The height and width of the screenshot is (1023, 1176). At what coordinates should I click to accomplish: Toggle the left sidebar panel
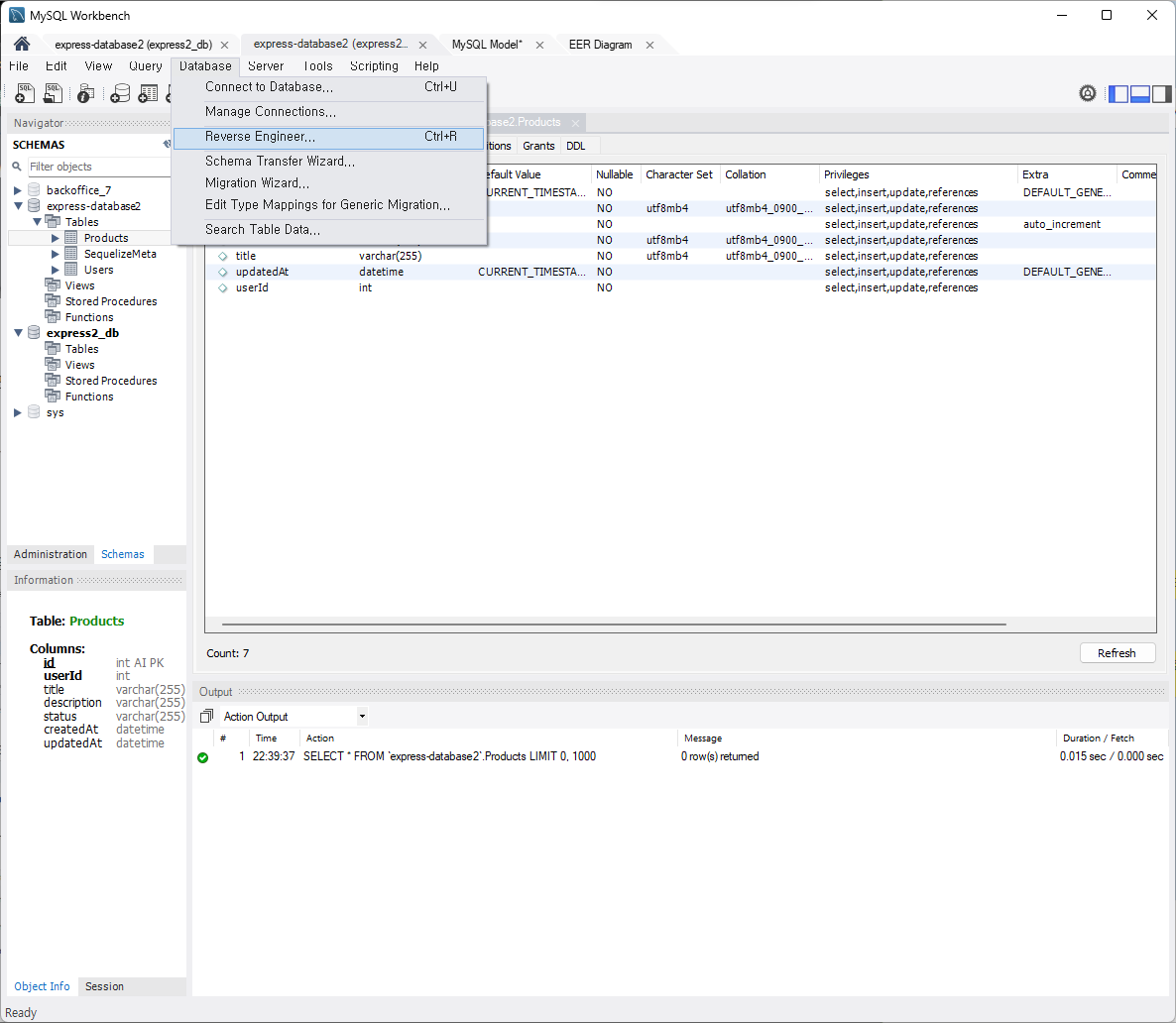pos(1118,94)
